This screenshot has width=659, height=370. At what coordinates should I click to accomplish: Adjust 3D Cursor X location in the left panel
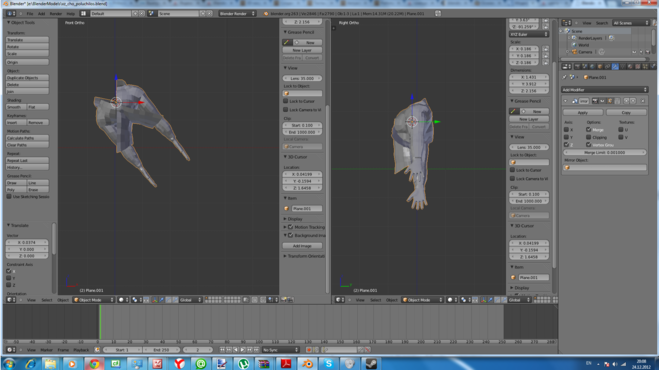click(x=303, y=174)
